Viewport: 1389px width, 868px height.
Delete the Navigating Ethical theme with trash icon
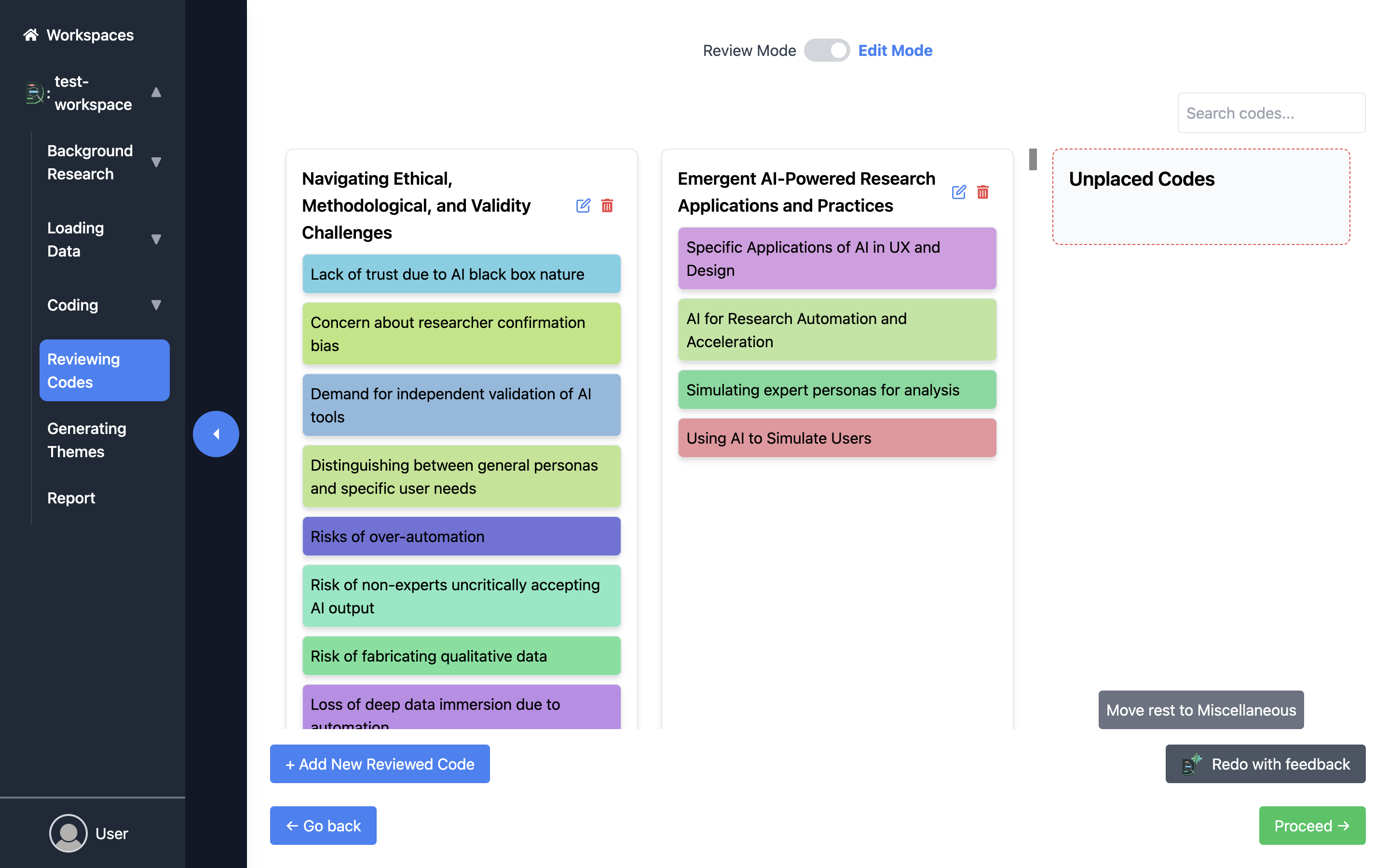pos(607,205)
